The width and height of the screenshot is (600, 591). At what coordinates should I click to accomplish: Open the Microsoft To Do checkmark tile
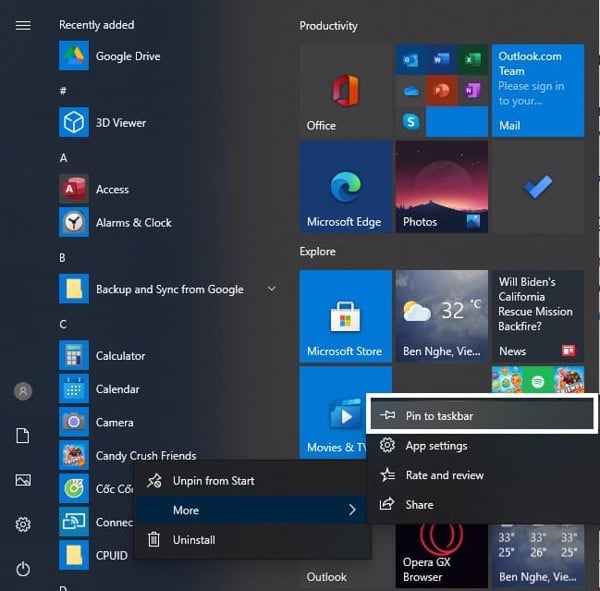point(538,187)
